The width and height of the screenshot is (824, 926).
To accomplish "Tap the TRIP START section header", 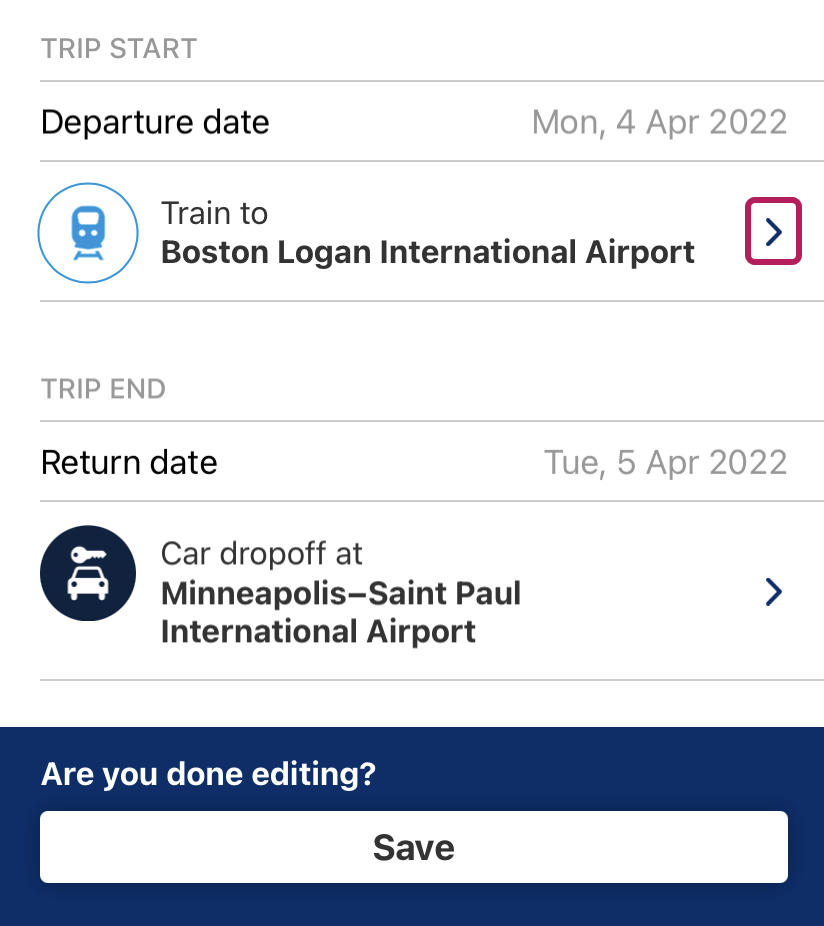I will pyautogui.click(x=119, y=48).
